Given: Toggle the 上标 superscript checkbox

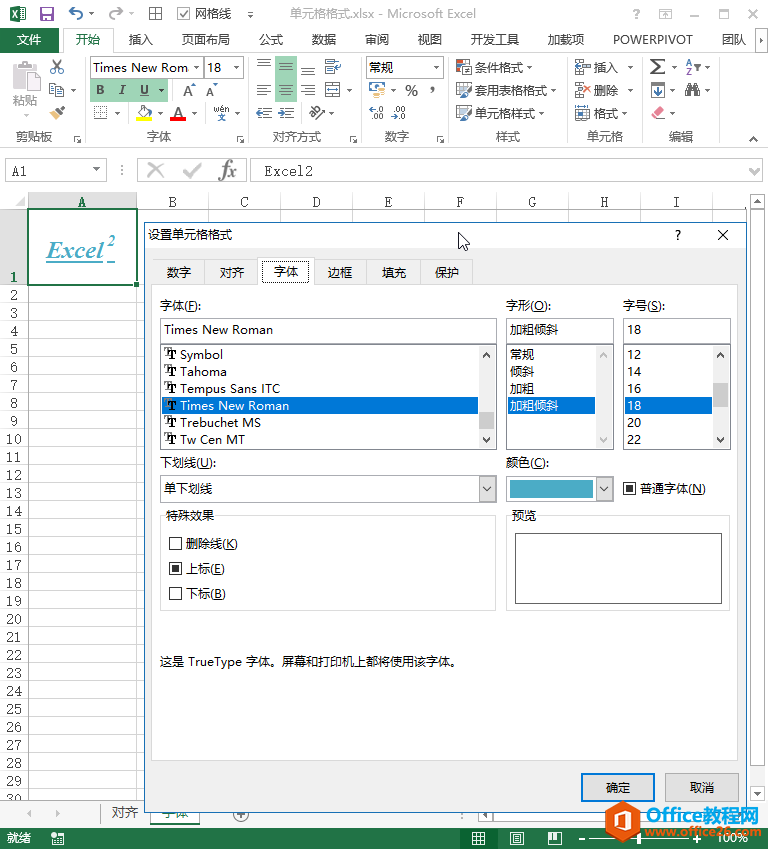Looking at the screenshot, I should [176, 569].
